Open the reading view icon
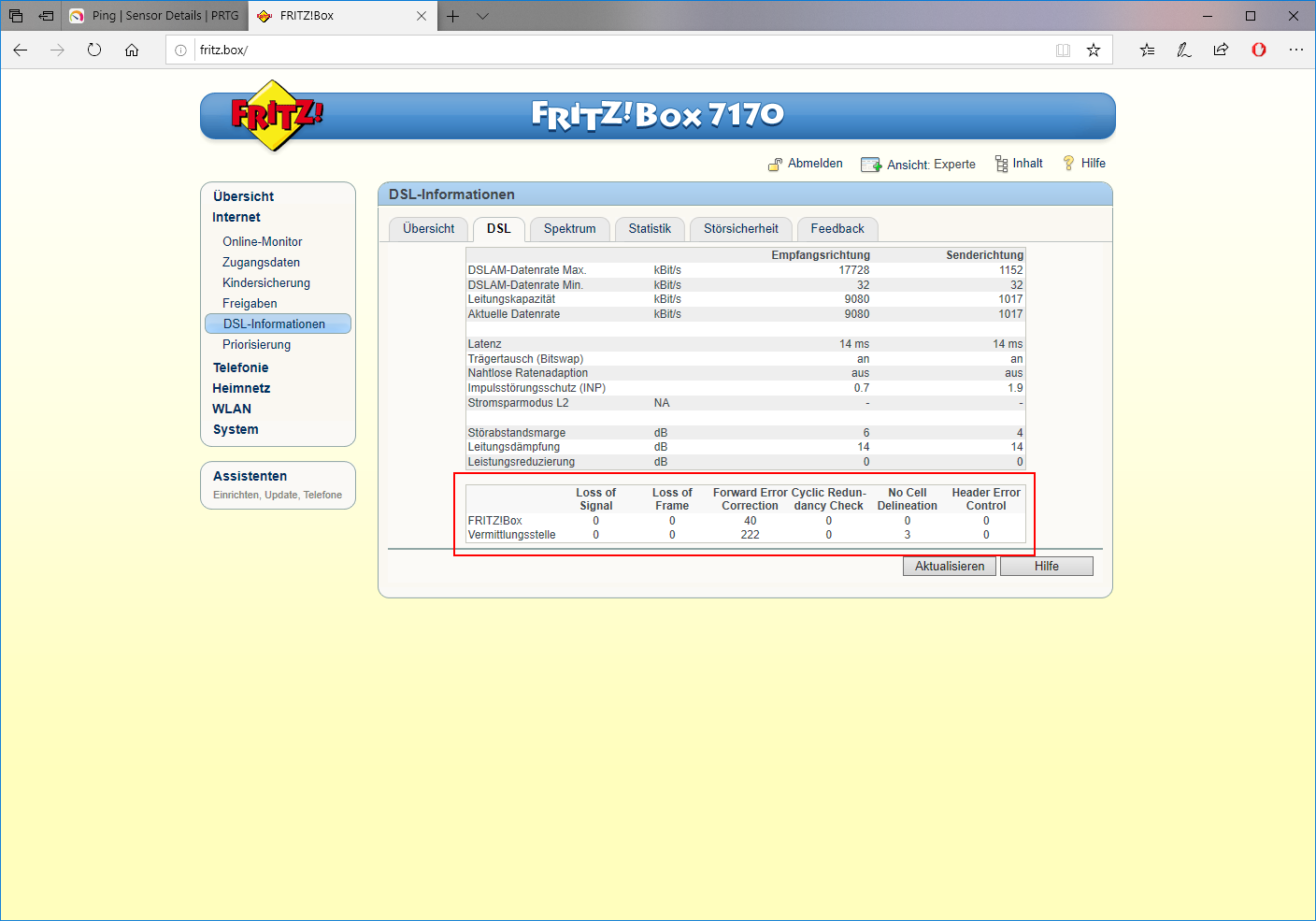 pos(1063,50)
